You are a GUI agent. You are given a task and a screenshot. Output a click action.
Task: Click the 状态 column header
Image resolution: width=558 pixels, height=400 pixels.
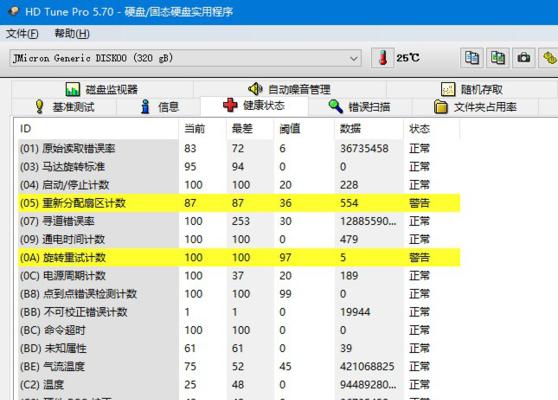coord(431,128)
